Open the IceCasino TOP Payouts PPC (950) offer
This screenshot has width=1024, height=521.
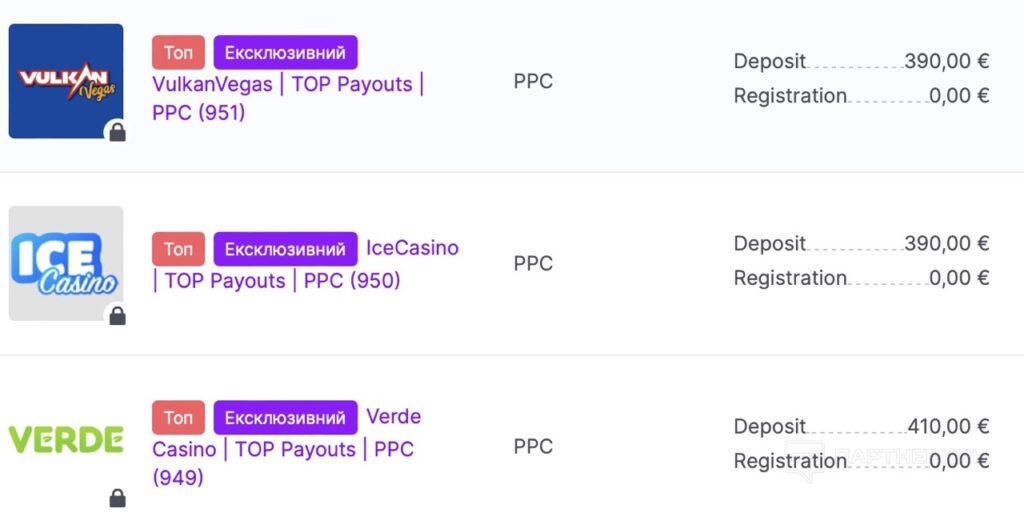pos(306,264)
